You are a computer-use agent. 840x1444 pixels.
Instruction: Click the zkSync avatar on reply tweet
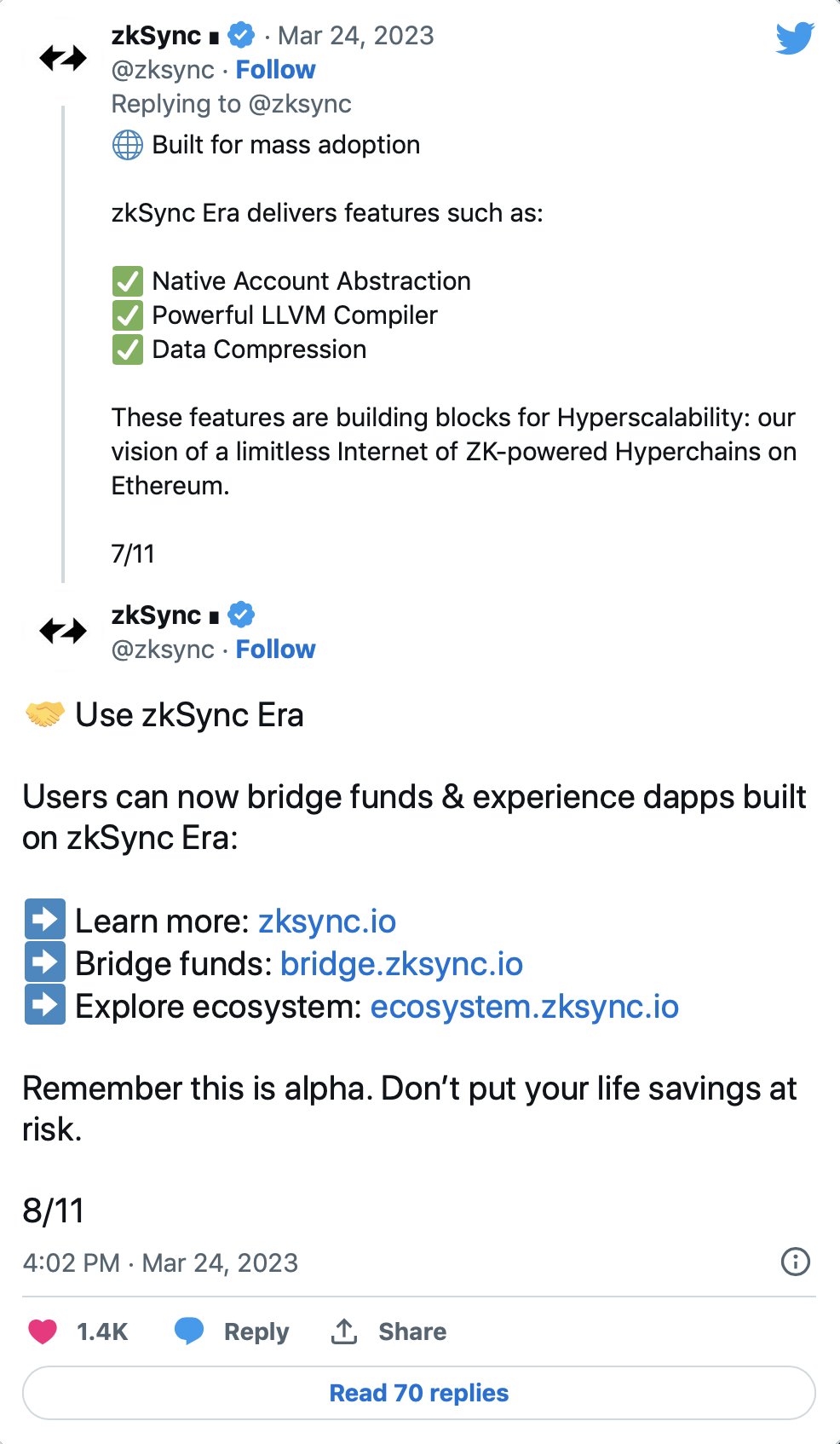(63, 631)
